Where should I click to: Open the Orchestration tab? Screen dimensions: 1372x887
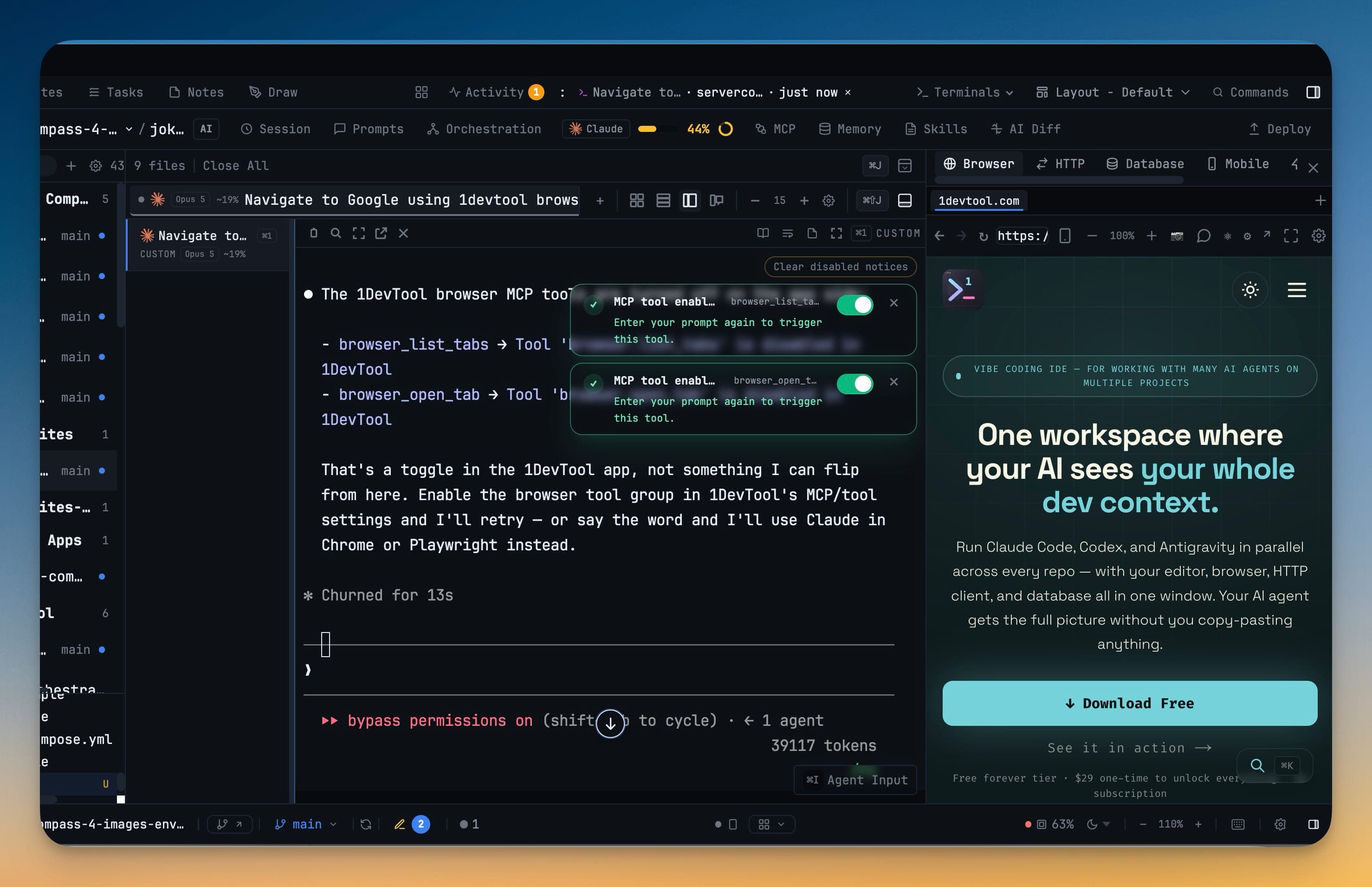pyautogui.click(x=484, y=129)
